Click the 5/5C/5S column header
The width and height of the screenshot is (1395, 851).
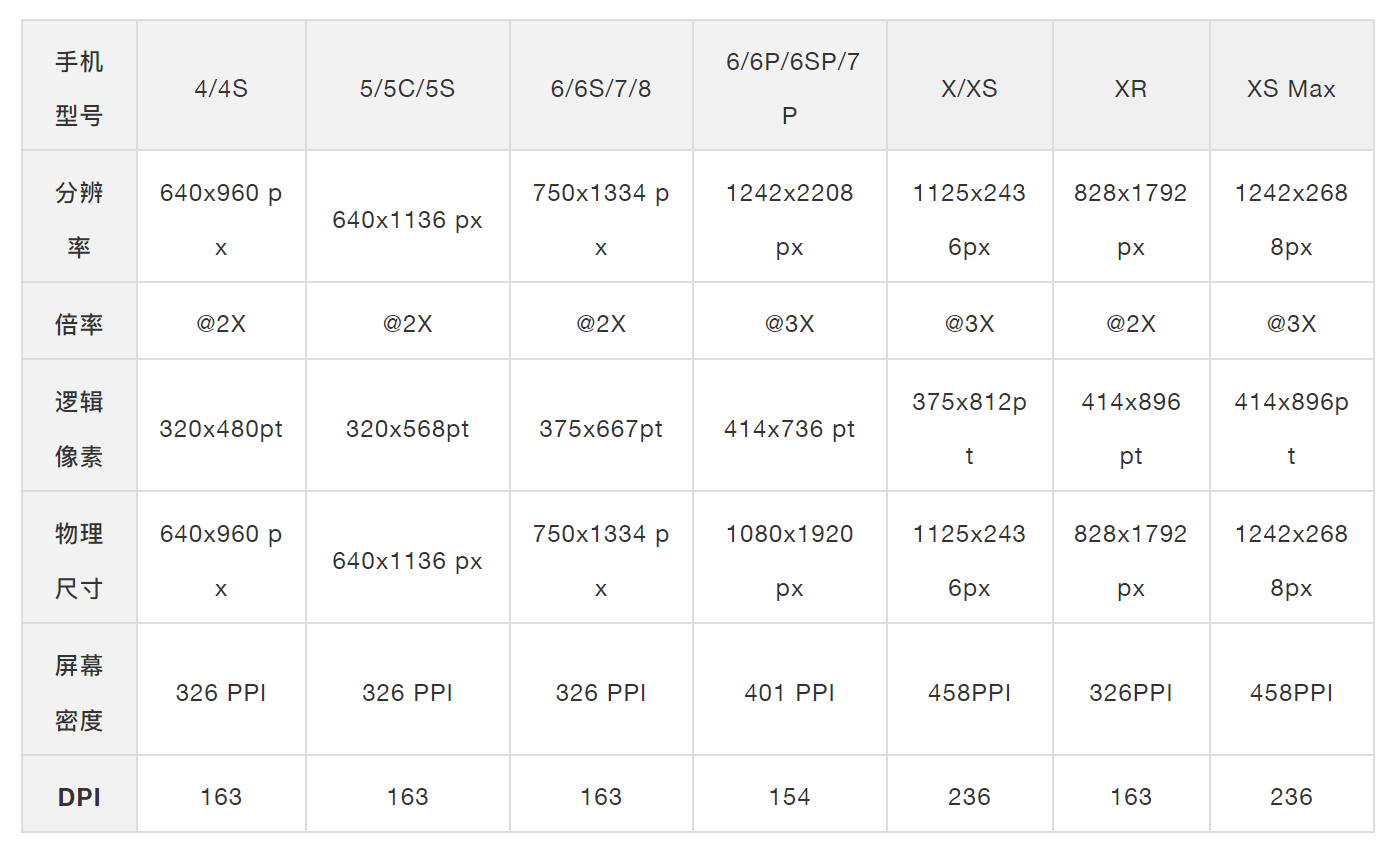point(407,89)
